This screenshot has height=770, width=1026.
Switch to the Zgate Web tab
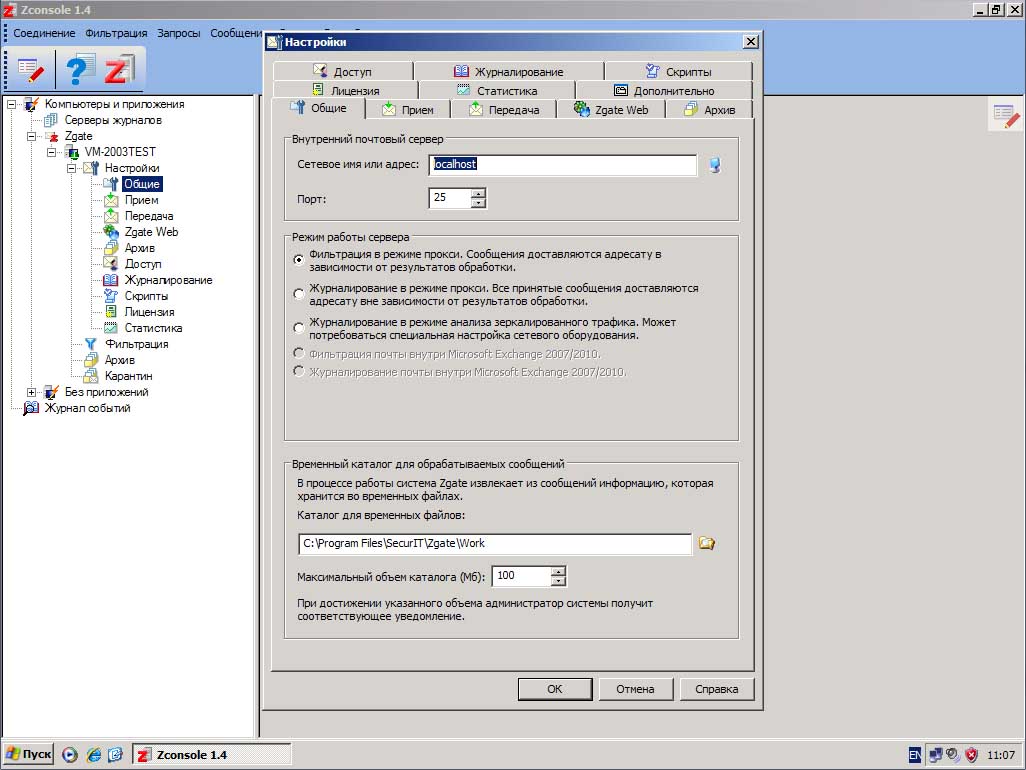coord(610,110)
